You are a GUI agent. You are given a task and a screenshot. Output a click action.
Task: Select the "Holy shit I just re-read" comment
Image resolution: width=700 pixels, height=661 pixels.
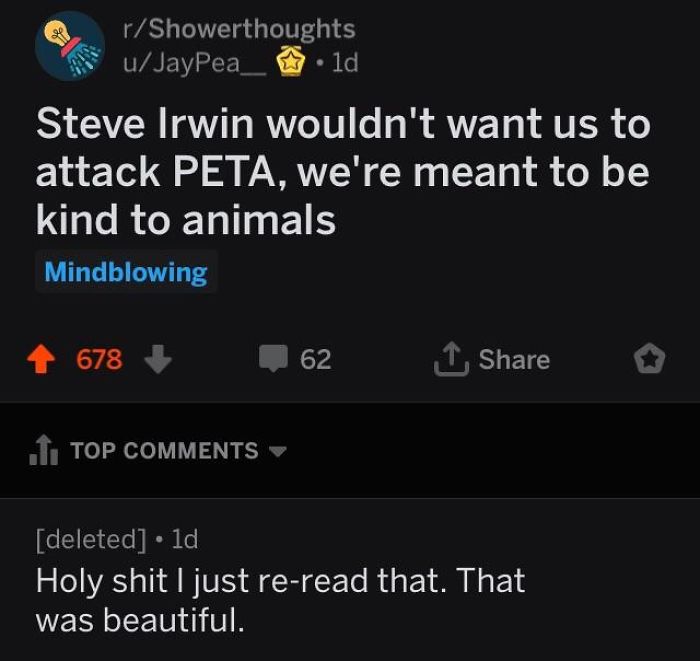click(x=280, y=600)
